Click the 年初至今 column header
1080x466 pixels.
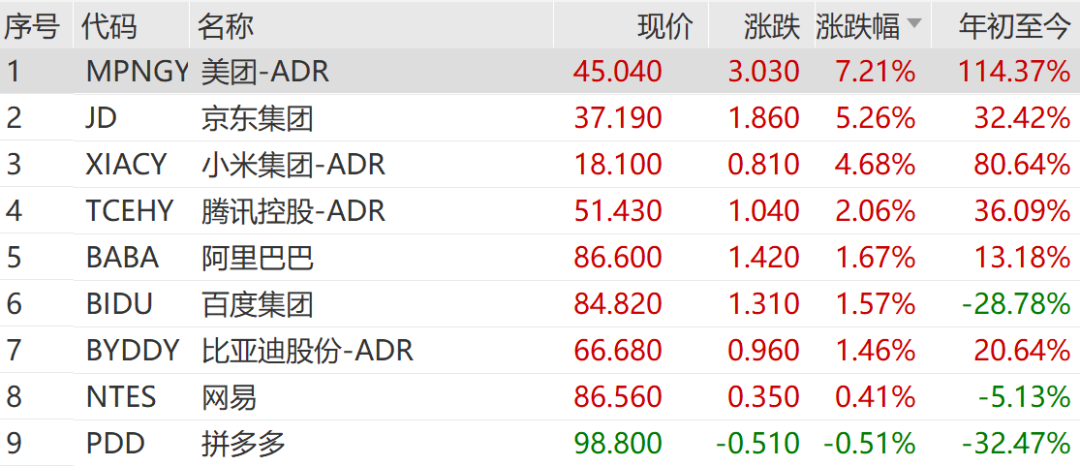tap(1014, 26)
